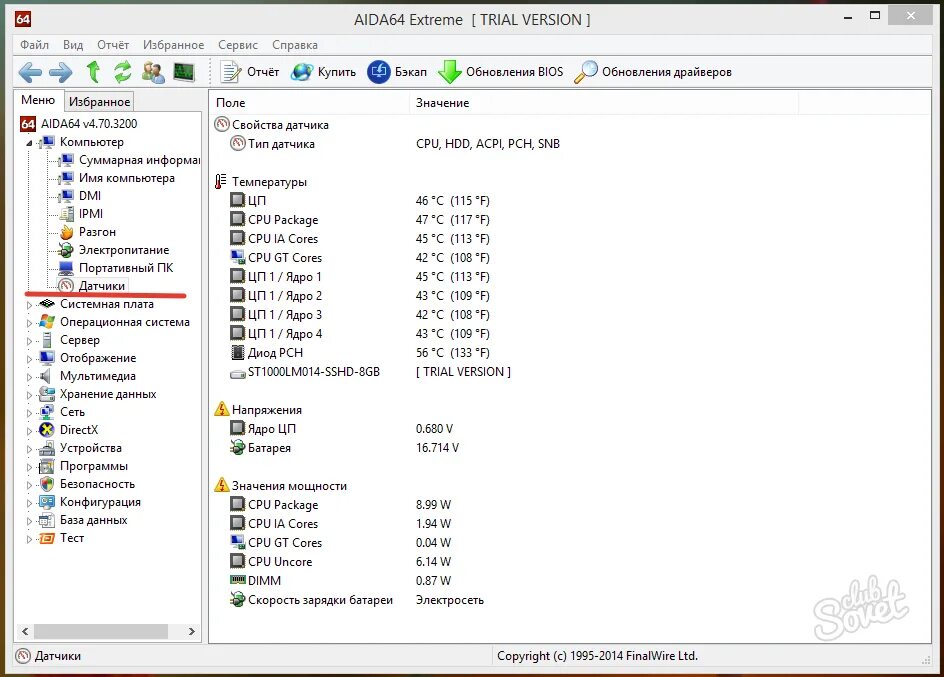Select the DIMM power row
The width and height of the screenshot is (944, 677).
340,581
